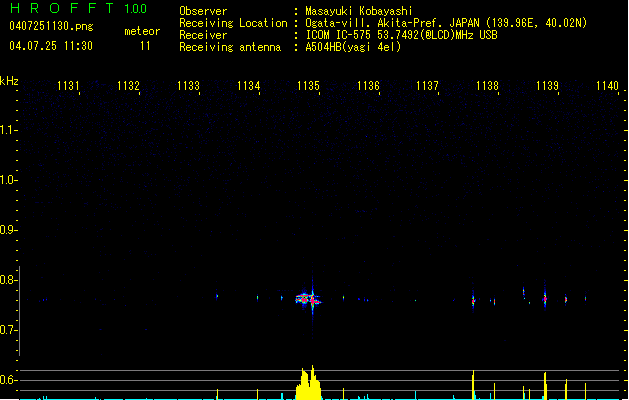Click the 1134 time axis label
Image resolution: width=629 pixels, height=400 pixels.
pyautogui.click(x=248, y=86)
